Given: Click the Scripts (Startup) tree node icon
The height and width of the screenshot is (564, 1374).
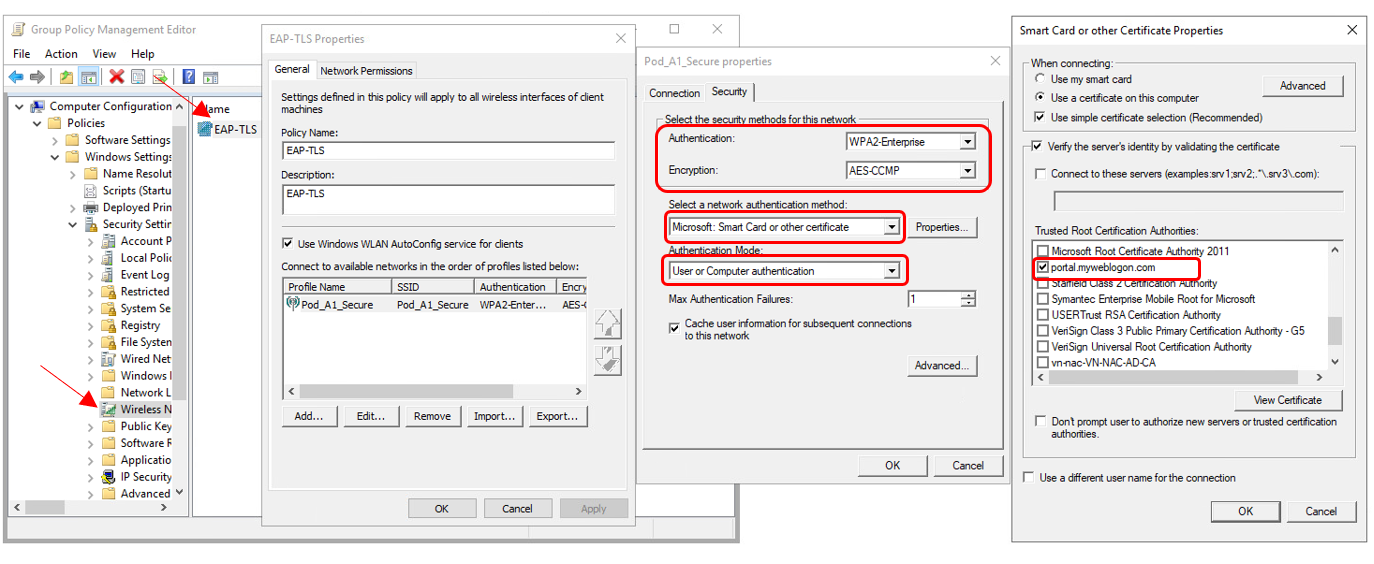Looking at the screenshot, I should [91, 190].
